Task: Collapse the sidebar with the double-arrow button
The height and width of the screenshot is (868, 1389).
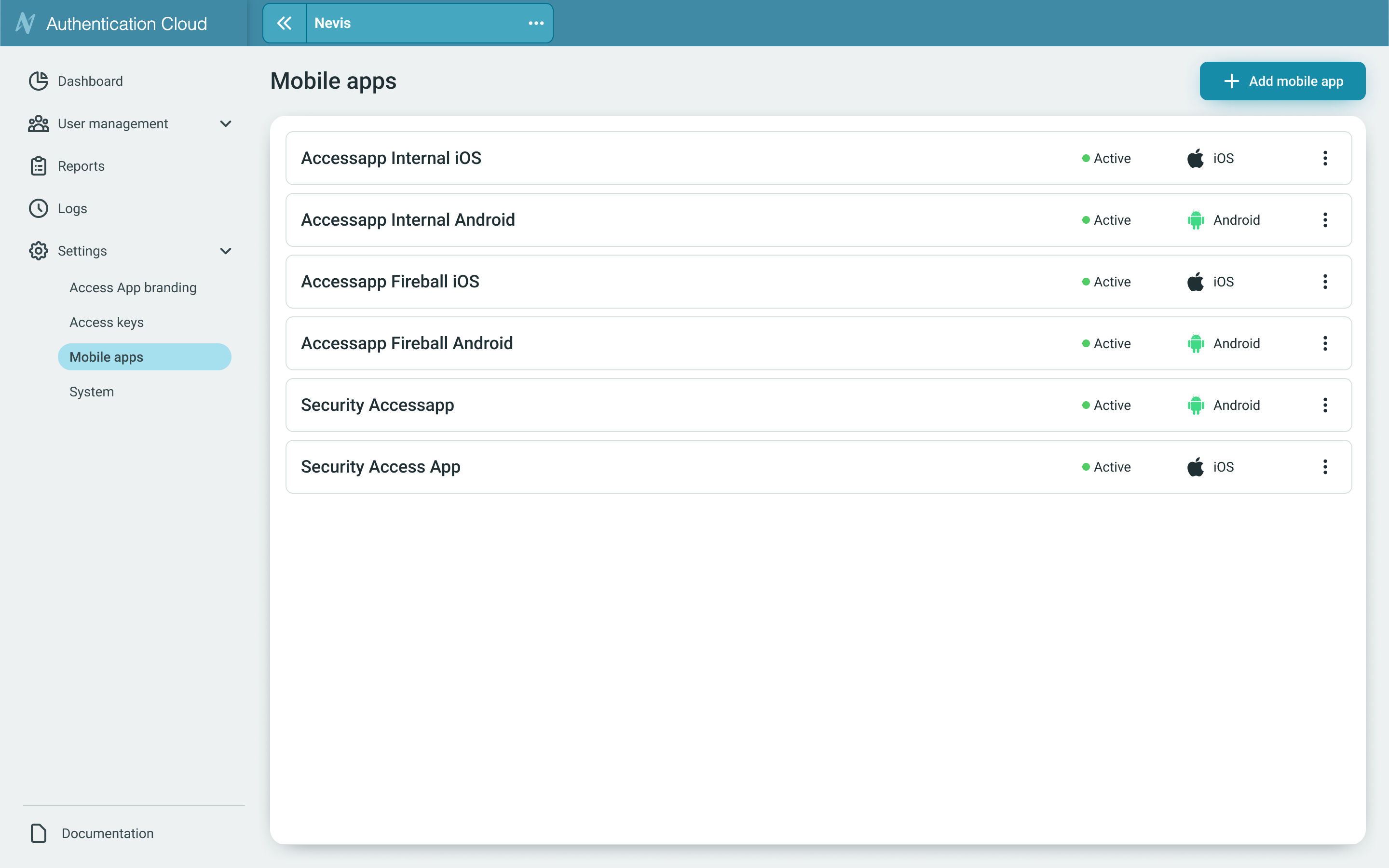Action: pyautogui.click(x=284, y=23)
